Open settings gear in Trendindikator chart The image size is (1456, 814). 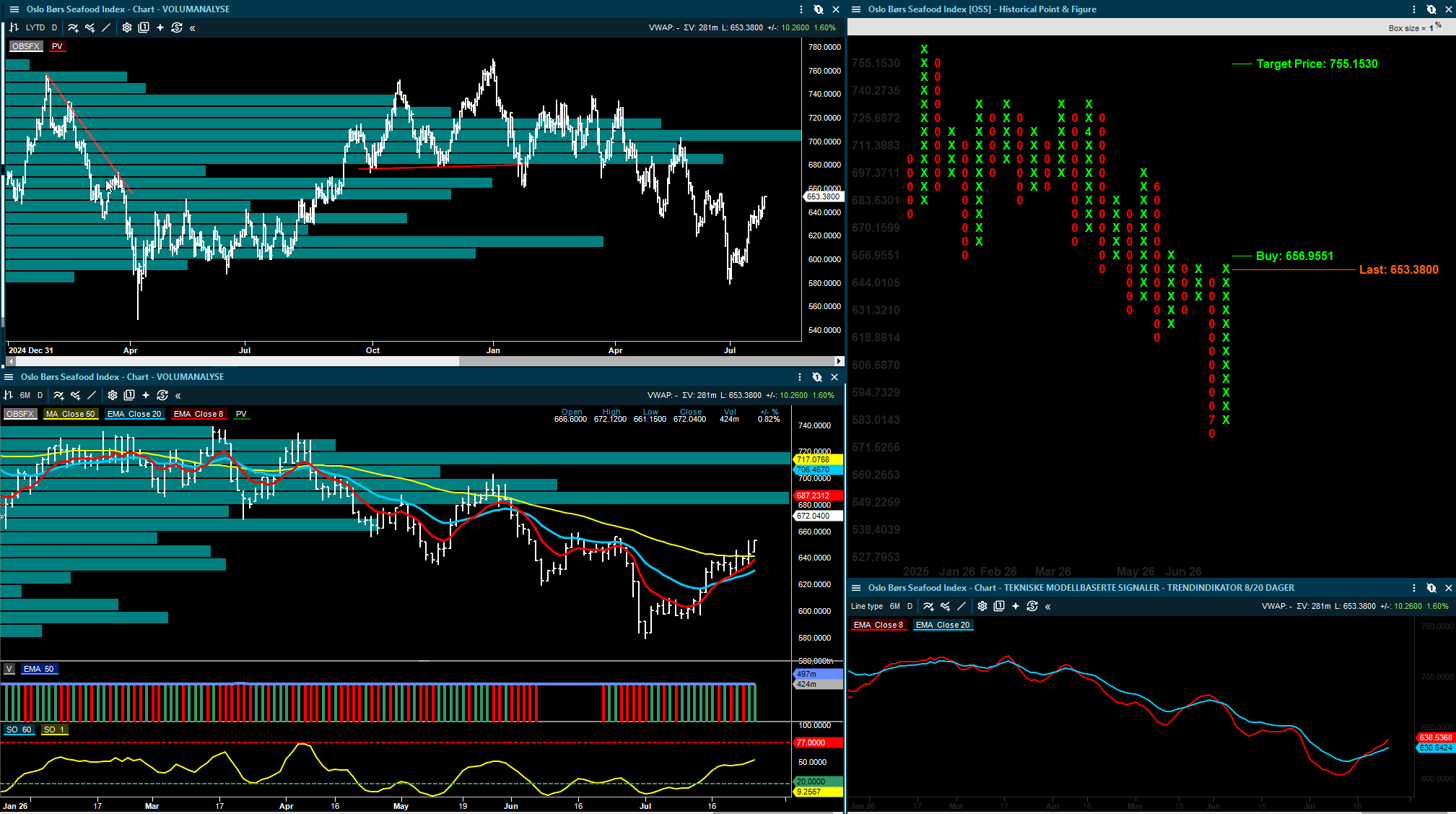coord(982,606)
